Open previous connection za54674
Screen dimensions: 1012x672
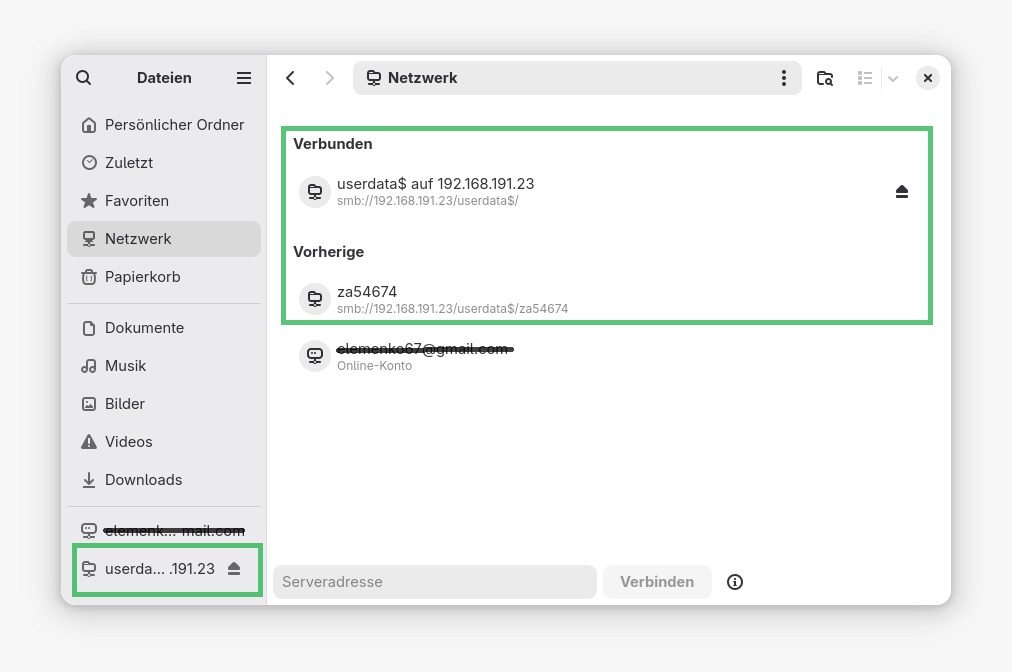pos(607,300)
